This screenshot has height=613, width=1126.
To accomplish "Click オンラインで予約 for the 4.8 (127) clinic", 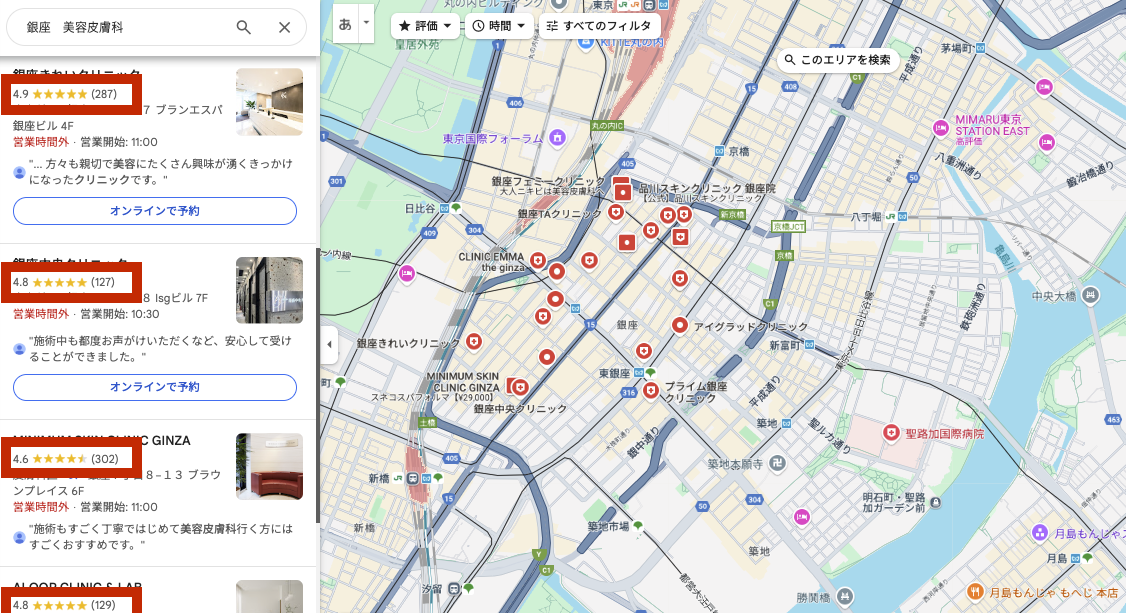I will pos(154,387).
